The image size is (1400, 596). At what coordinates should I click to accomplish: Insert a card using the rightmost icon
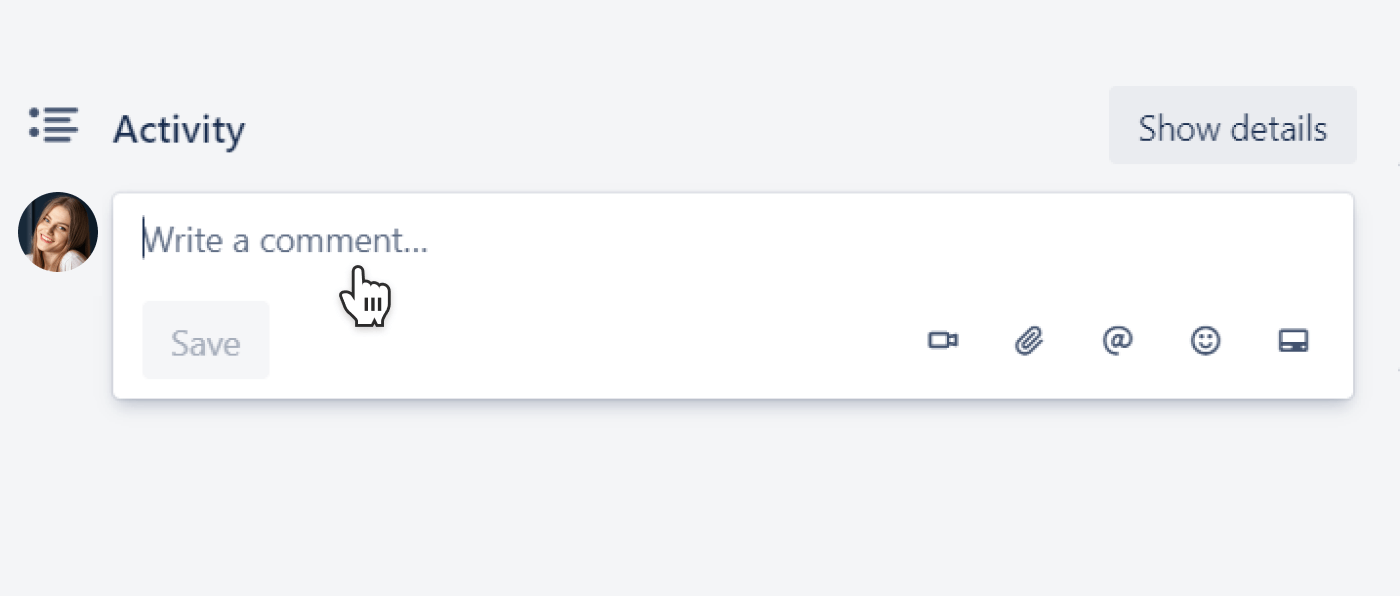point(1294,340)
